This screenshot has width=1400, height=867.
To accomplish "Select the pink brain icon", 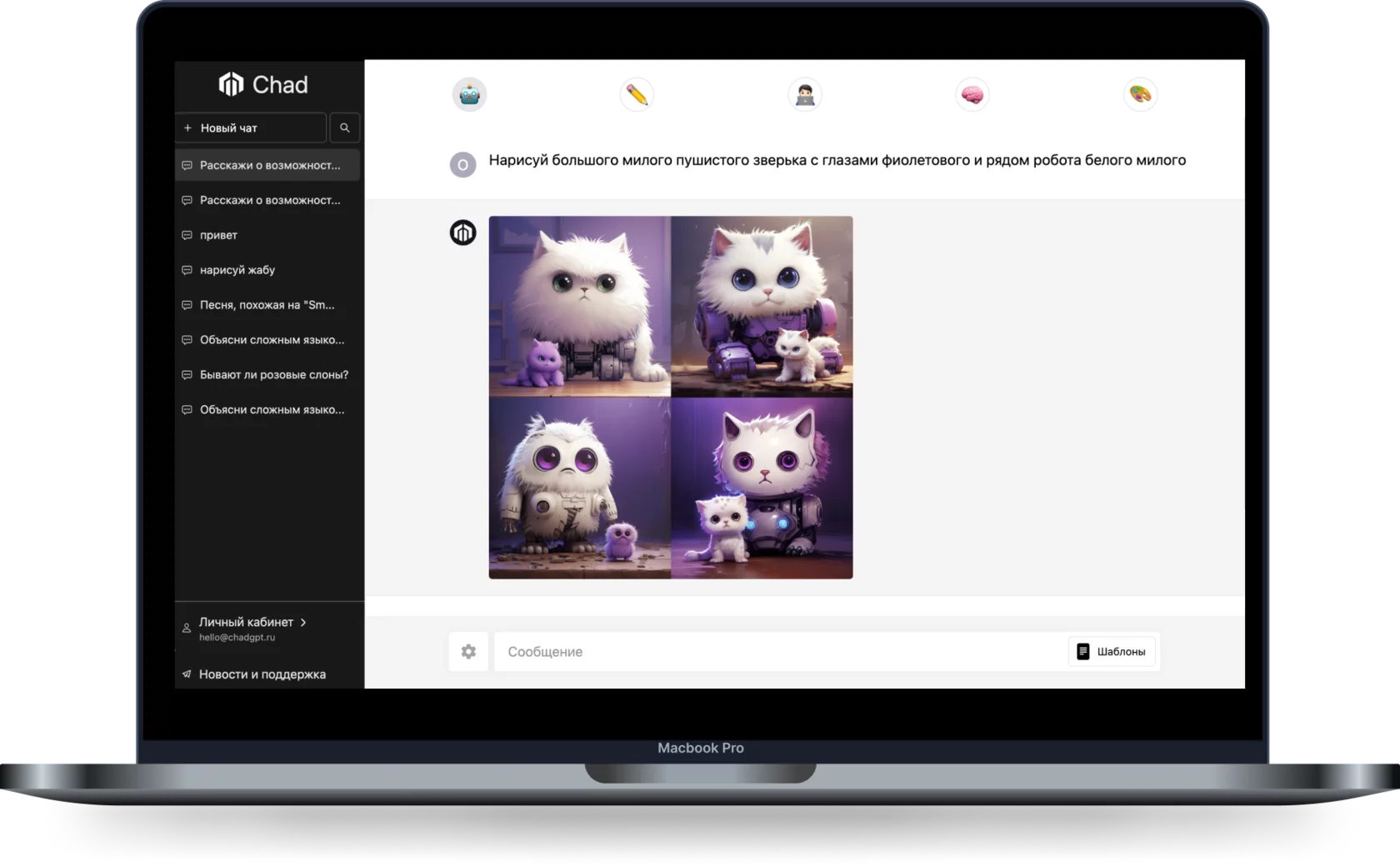I will [972, 95].
